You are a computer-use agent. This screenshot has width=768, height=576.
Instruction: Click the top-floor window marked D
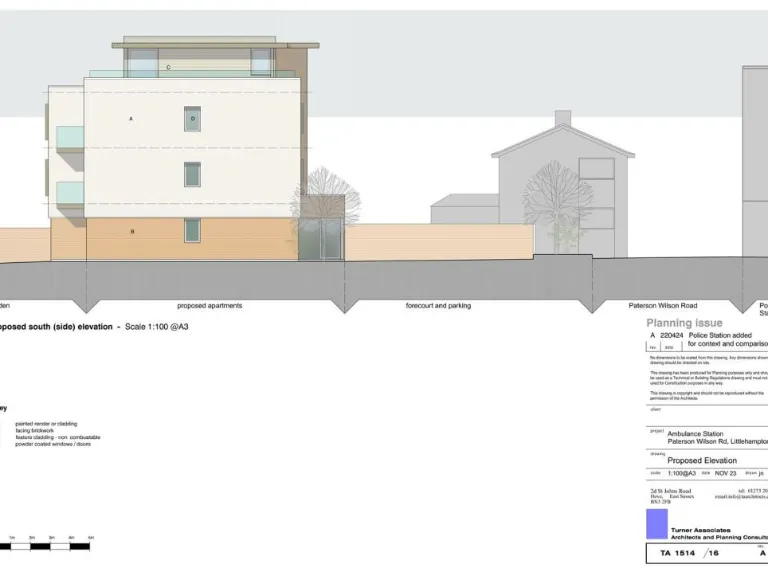click(192, 118)
